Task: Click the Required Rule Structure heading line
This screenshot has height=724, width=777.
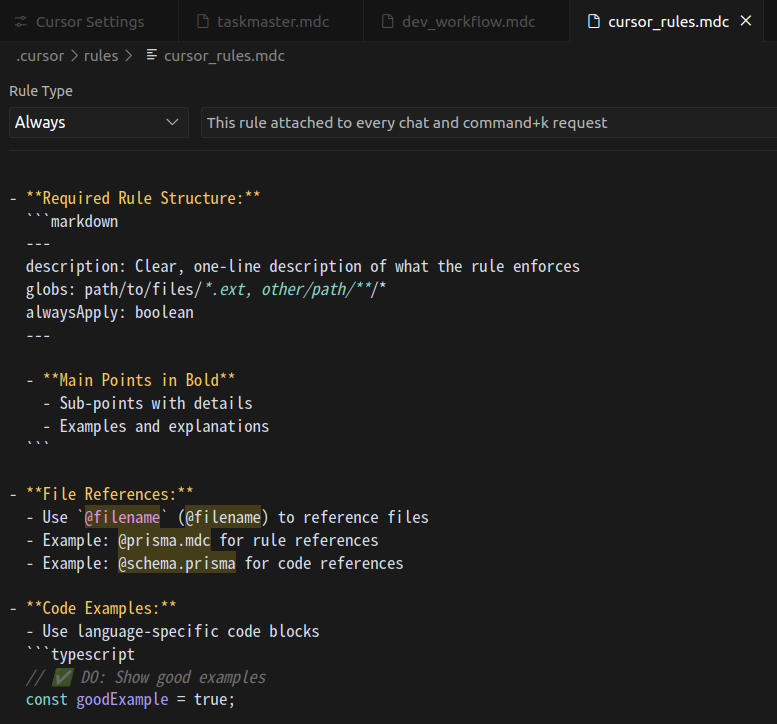Action: [135, 198]
